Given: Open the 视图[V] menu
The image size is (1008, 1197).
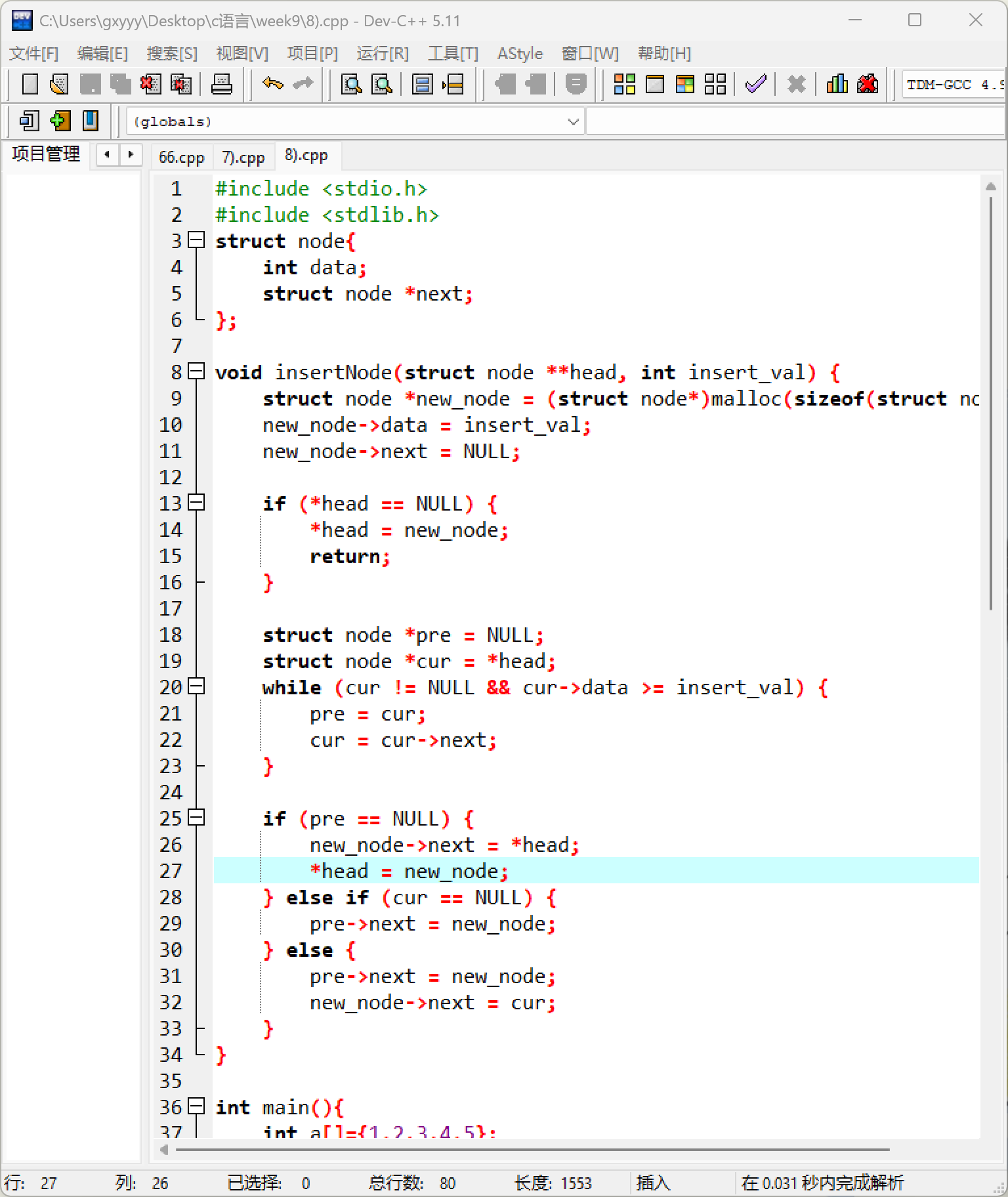Looking at the screenshot, I should point(242,53).
